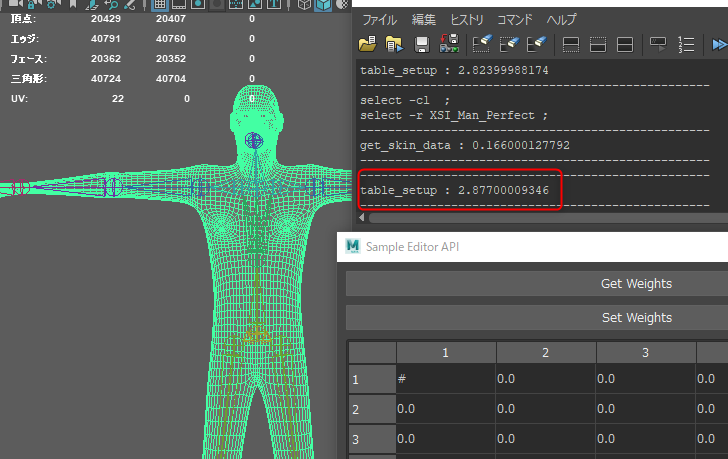Select column header 3 in weights table
Image resolution: width=728 pixels, height=459 pixels.
pos(645,353)
